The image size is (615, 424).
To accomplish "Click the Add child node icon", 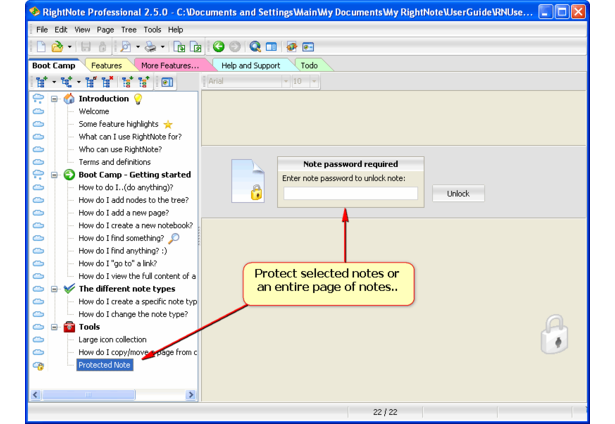I will (66, 82).
